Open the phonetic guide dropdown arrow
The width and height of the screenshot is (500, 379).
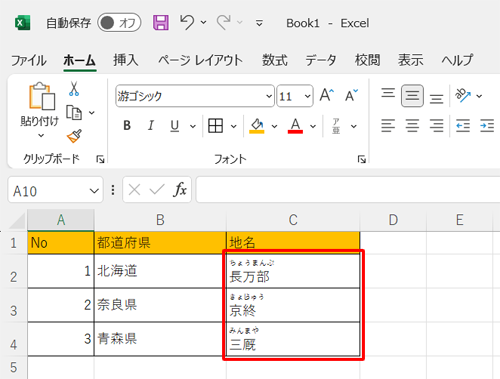[354, 126]
